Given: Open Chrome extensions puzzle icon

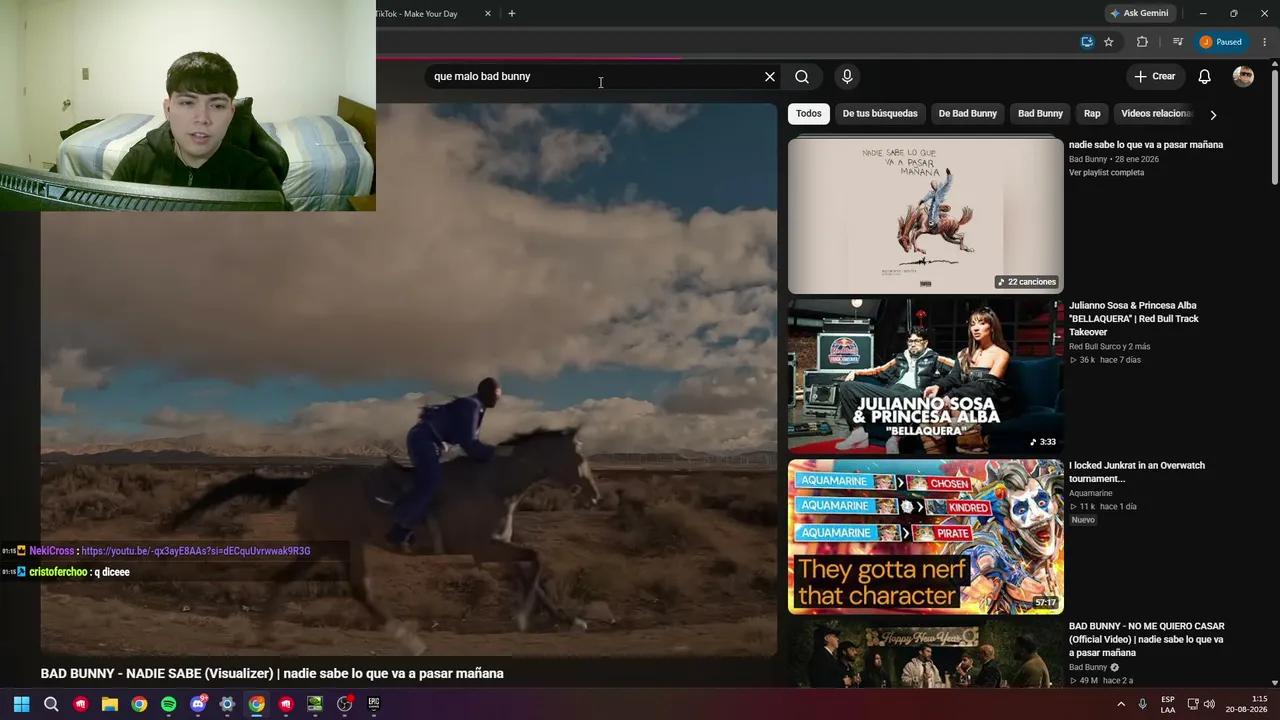Looking at the screenshot, I should pos(1142,42).
